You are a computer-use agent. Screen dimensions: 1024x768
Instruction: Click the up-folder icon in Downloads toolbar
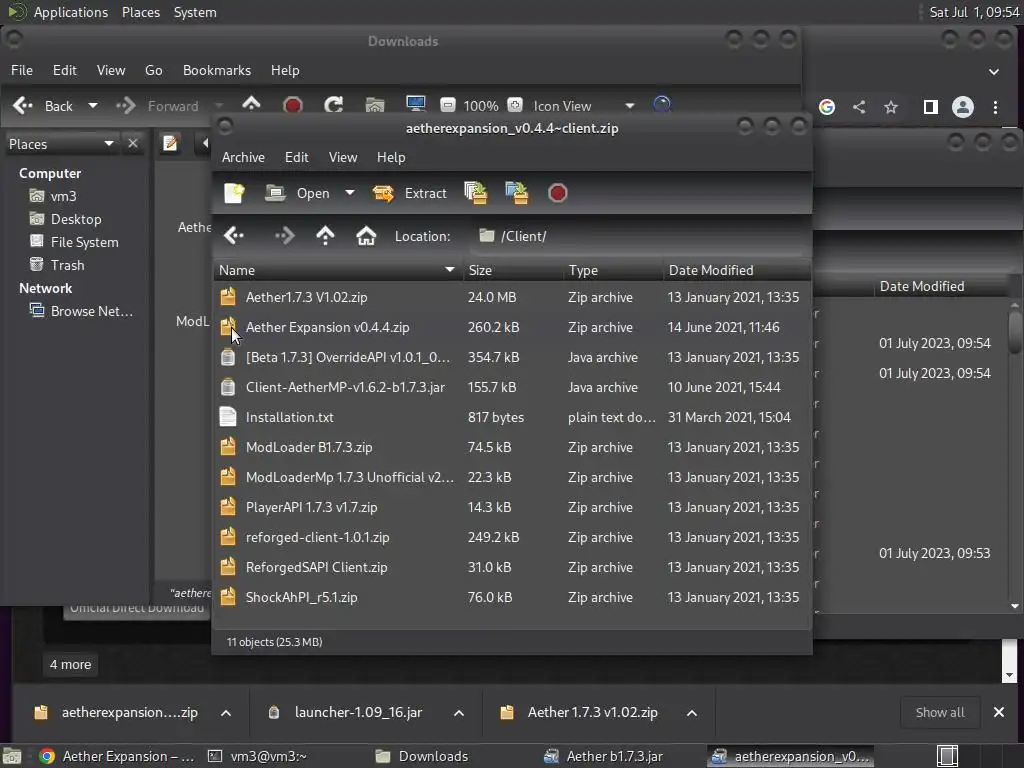[x=251, y=104]
